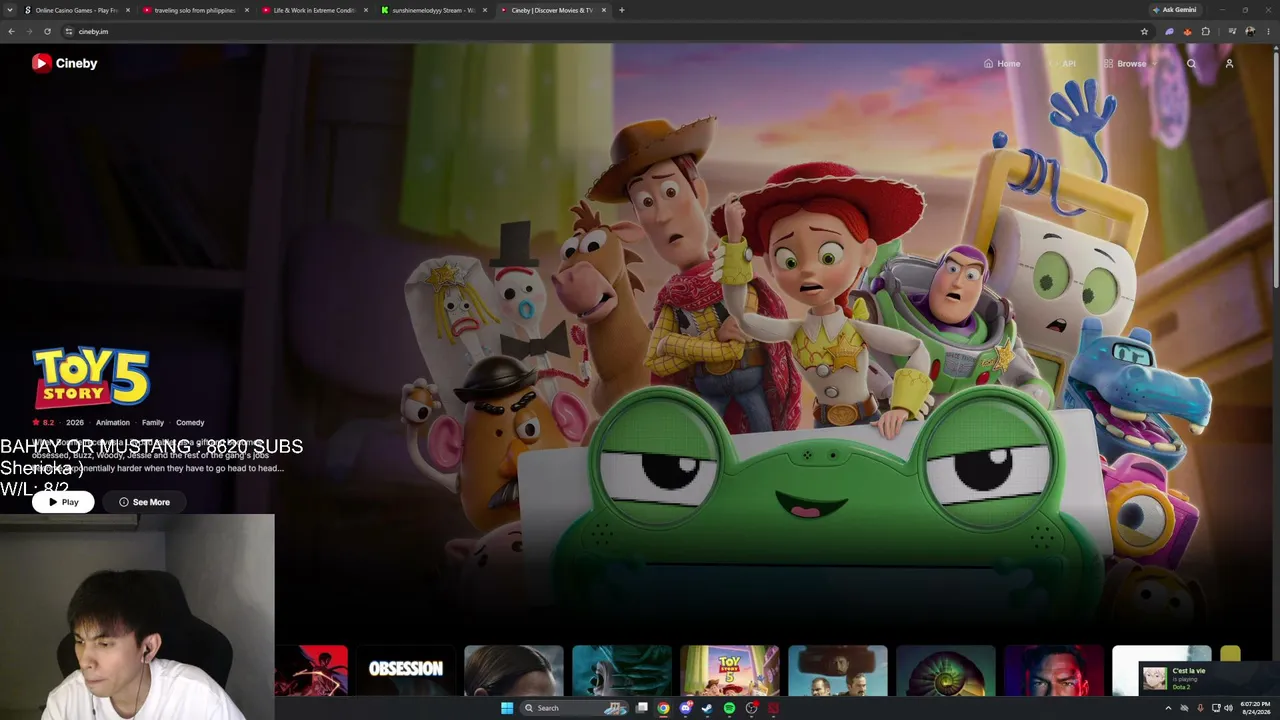1280x720 pixels.
Task: Open the taskbar clock showing 6:07:20 PM
Action: pos(1255,708)
